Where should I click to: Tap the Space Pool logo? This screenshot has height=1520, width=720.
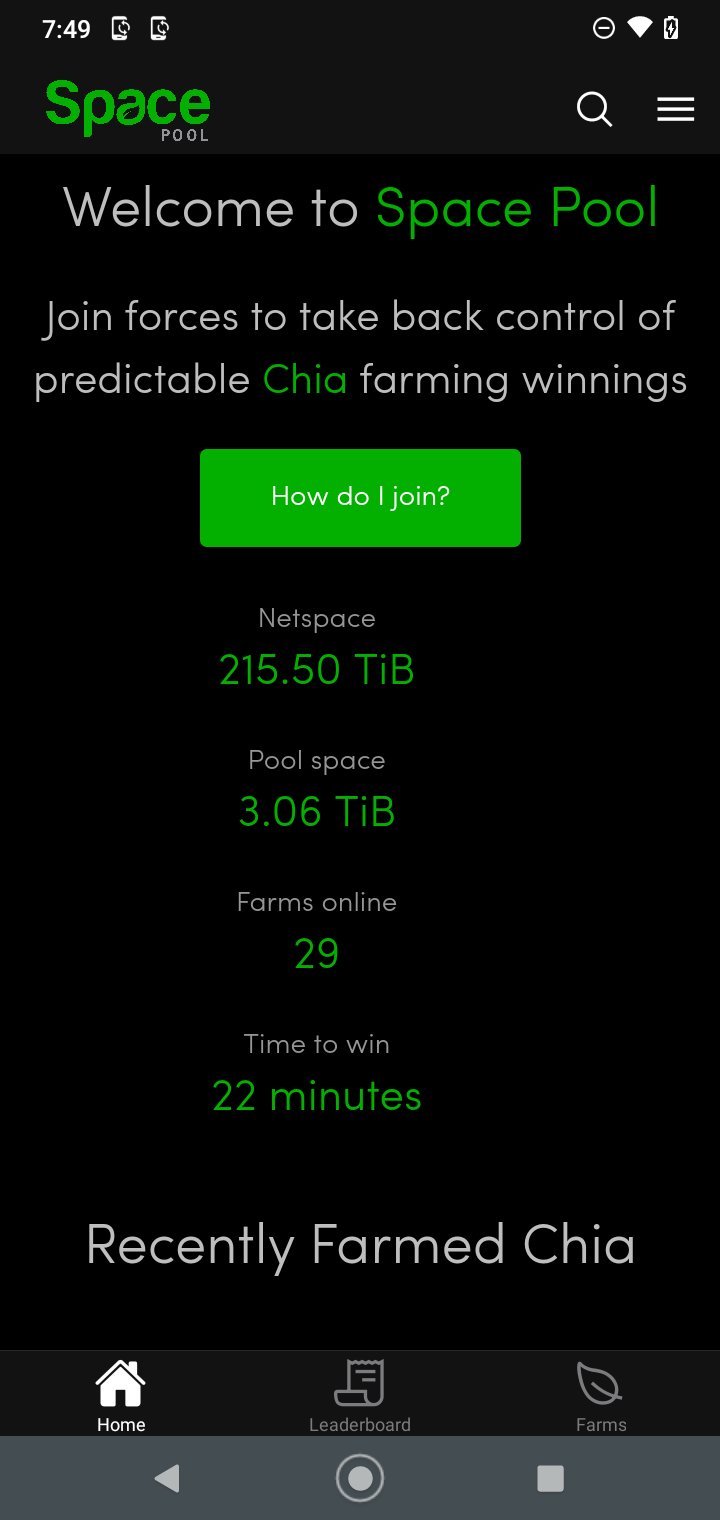(x=127, y=108)
